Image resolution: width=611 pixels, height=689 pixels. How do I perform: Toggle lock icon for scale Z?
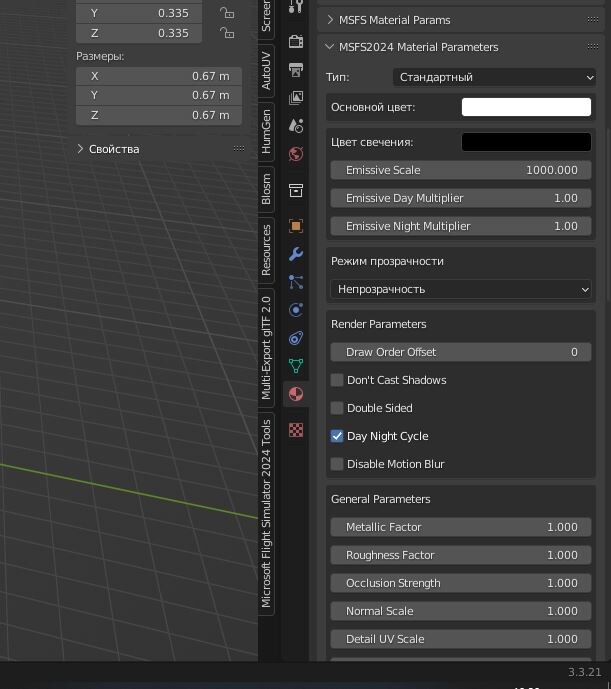tap(227, 33)
